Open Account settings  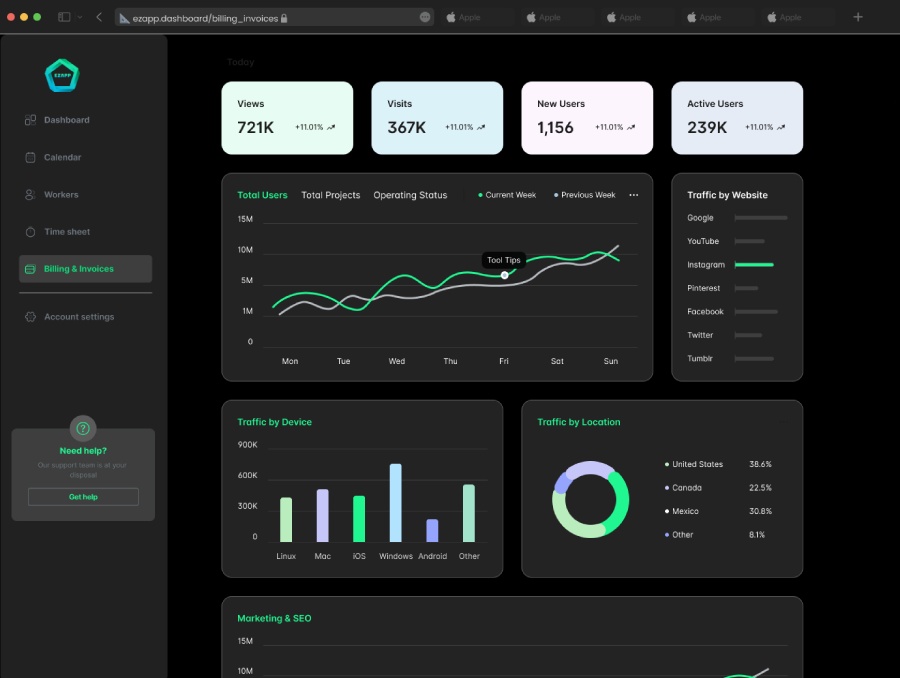pos(78,317)
